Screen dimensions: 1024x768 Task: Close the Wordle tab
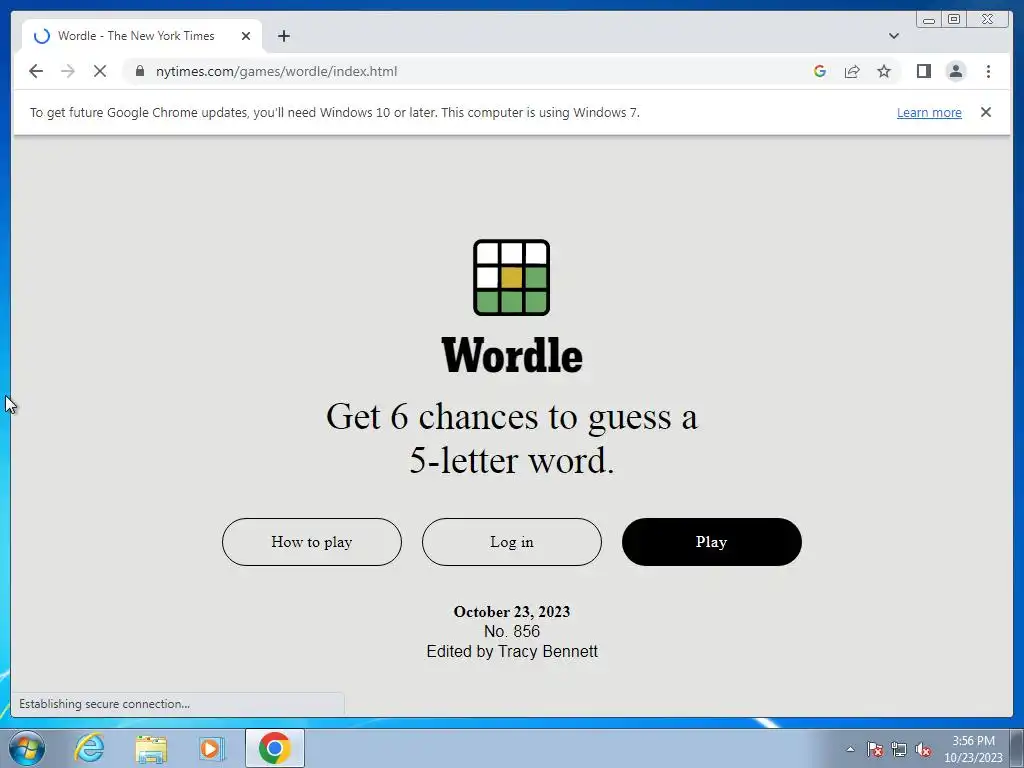pyautogui.click(x=246, y=36)
